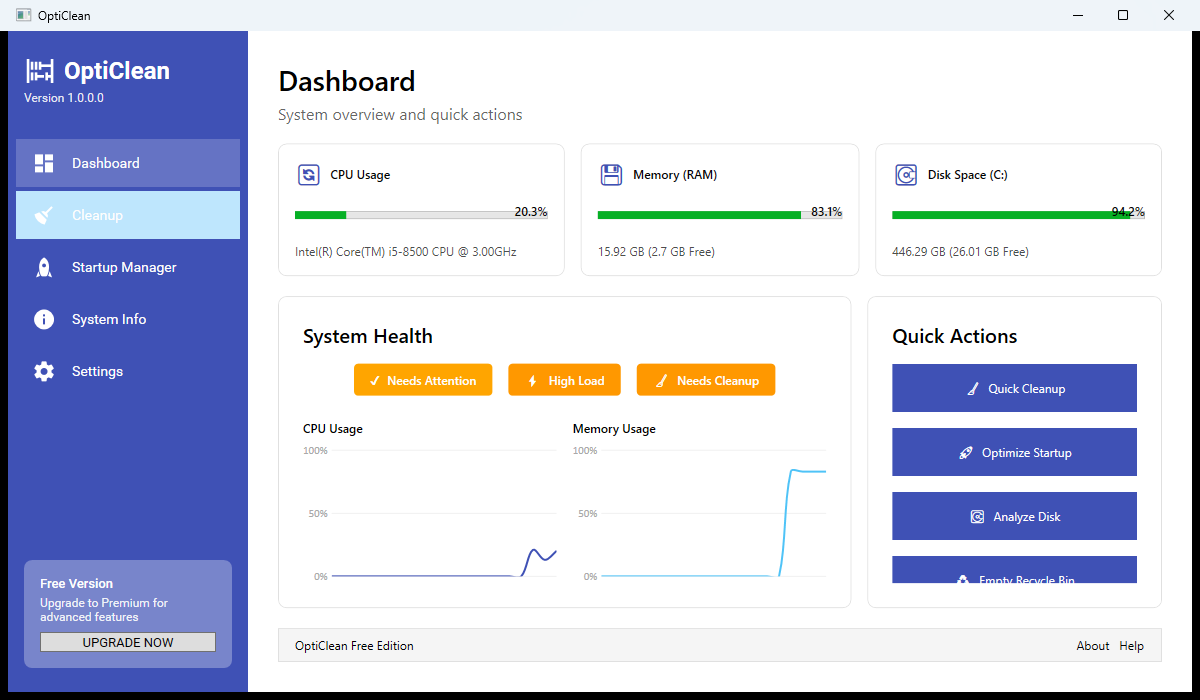Click the Startup Manager rocket icon
Viewport: 1200px width, 700px height.
[x=44, y=267]
